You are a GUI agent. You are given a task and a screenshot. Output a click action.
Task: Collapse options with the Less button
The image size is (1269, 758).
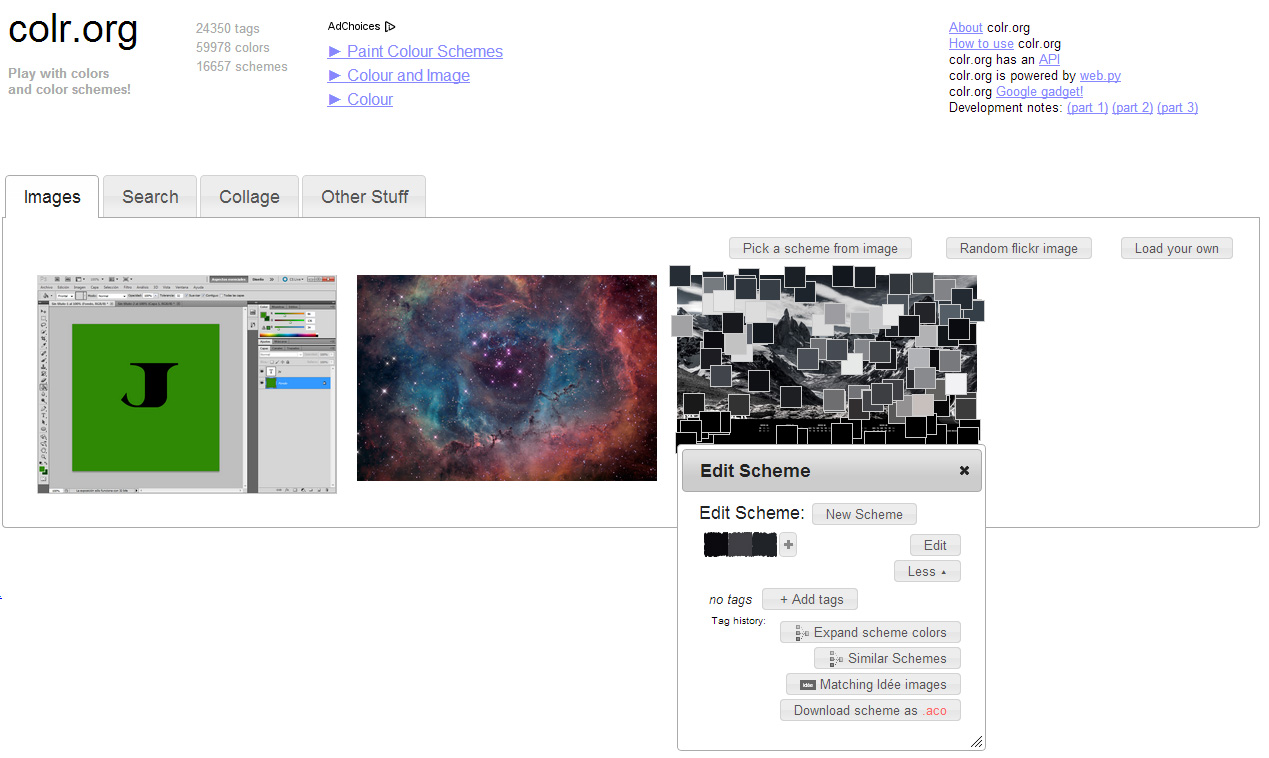click(927, 571)
